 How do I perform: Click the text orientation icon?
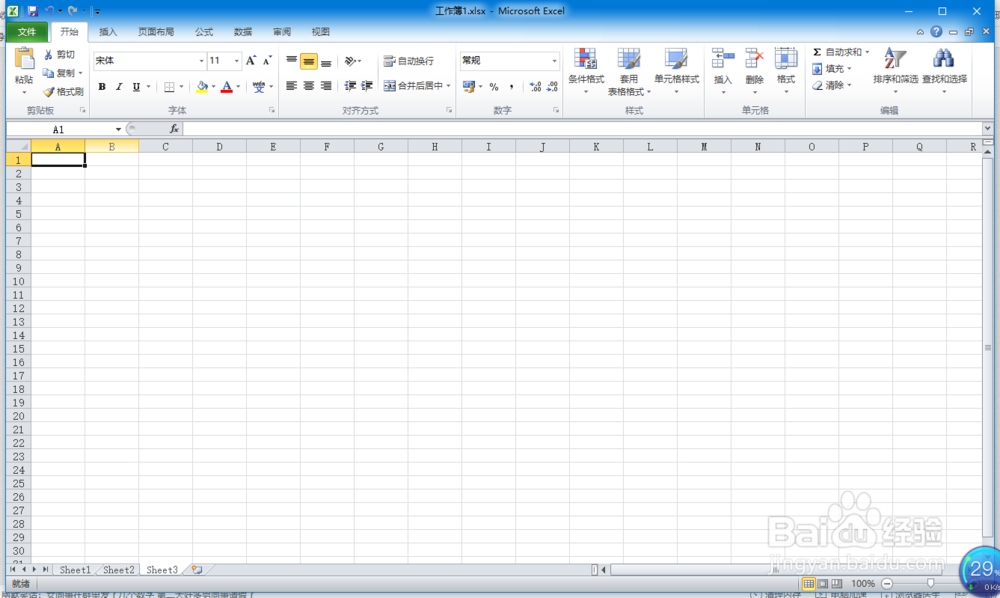(x=350, y=61)
